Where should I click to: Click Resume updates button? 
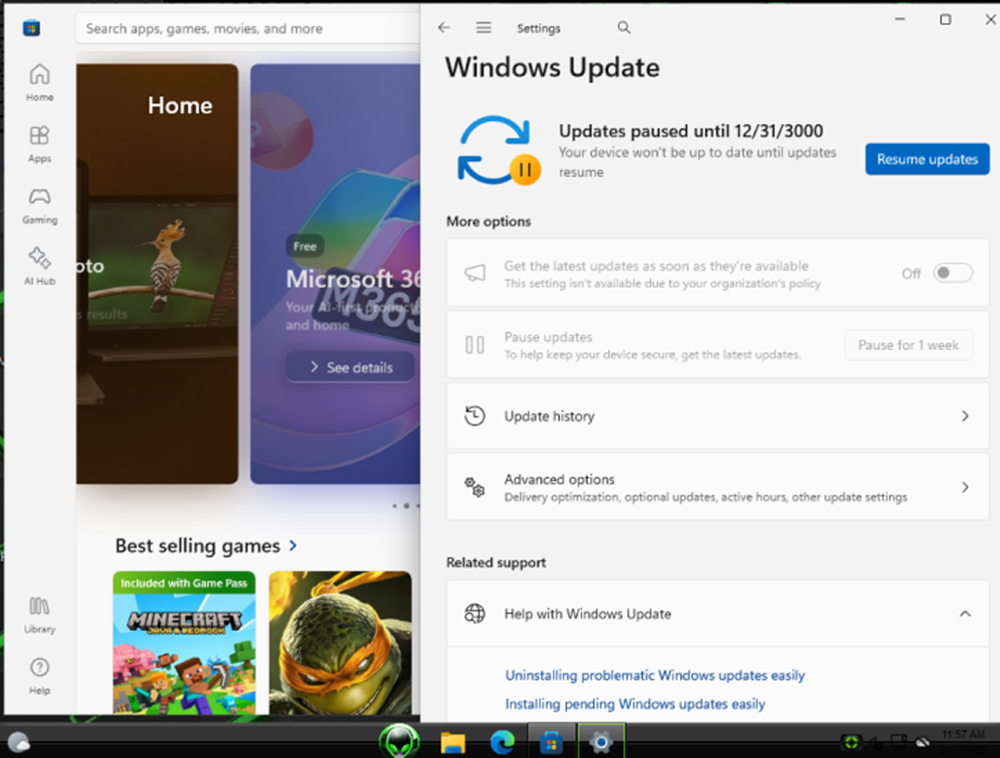927,159
